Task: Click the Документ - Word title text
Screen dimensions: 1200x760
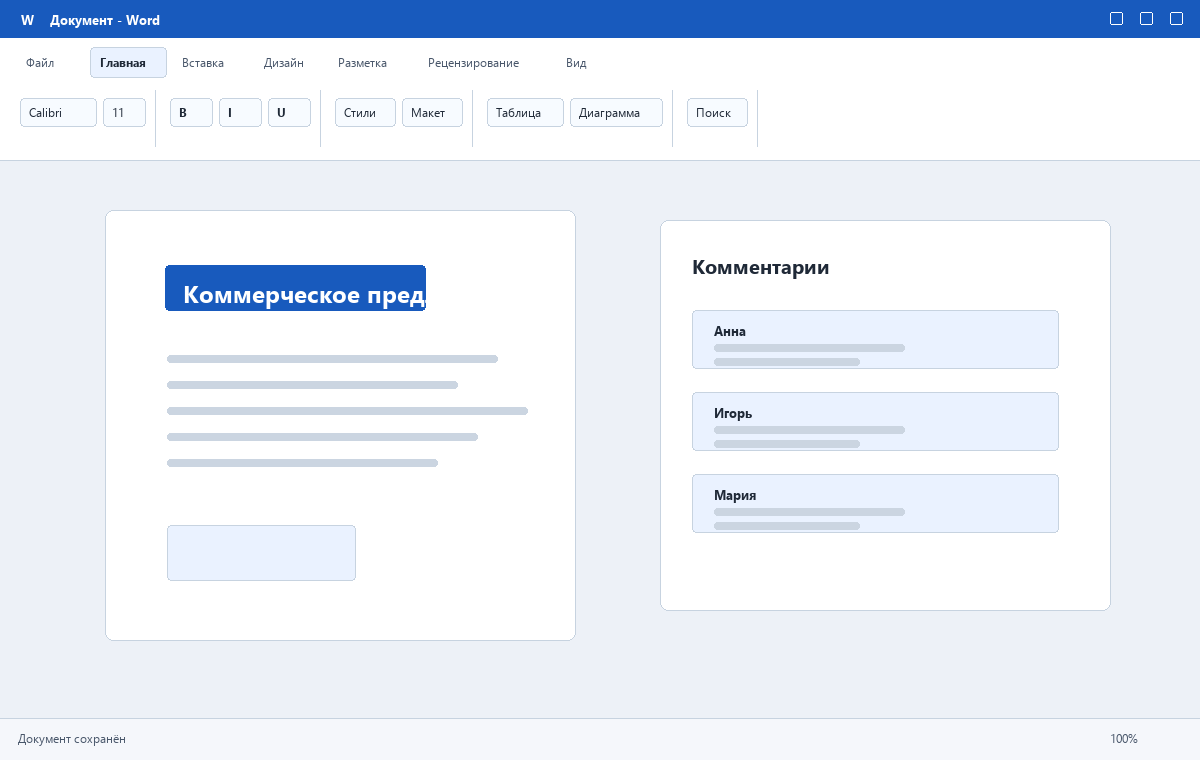Action: [105, 20]
